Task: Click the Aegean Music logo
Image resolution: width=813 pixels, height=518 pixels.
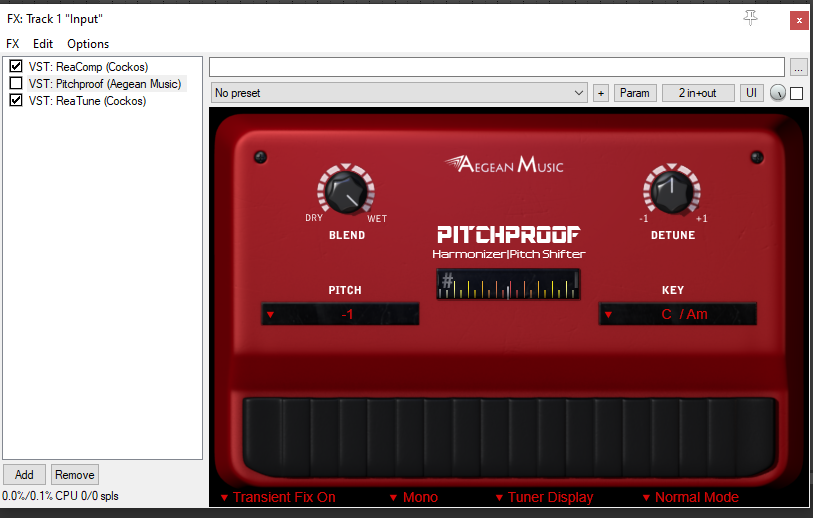Action: pos(504,164)
